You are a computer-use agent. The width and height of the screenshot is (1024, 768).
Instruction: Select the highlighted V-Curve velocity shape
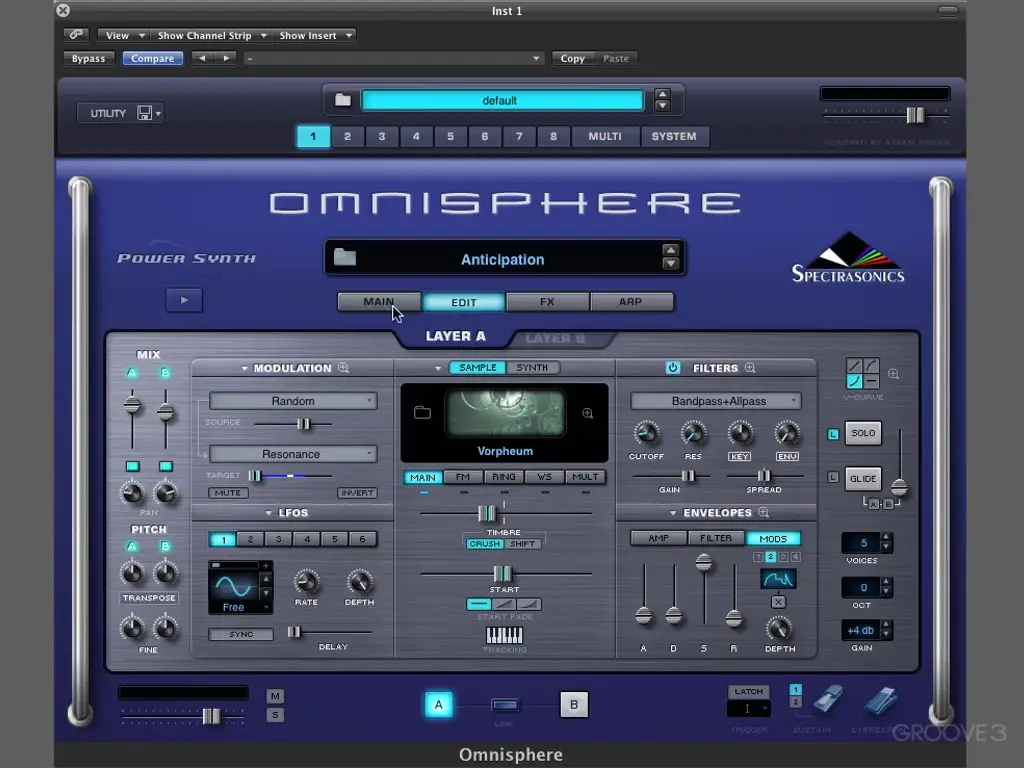click(854, 381)
